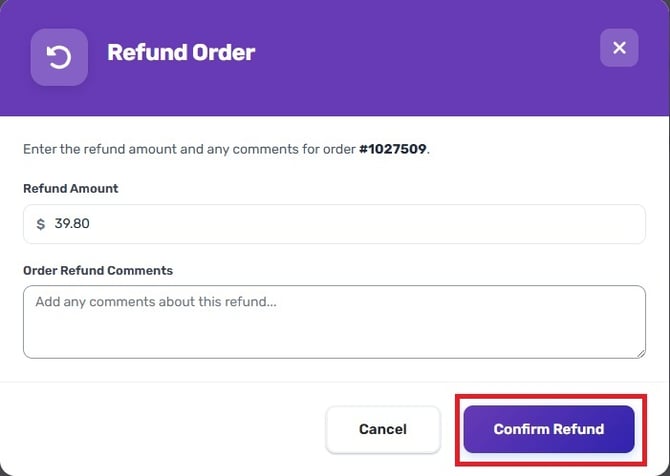The image size is (670, 476).
Task: Click the Order Refund Comments label
Action: coord(98,270)
